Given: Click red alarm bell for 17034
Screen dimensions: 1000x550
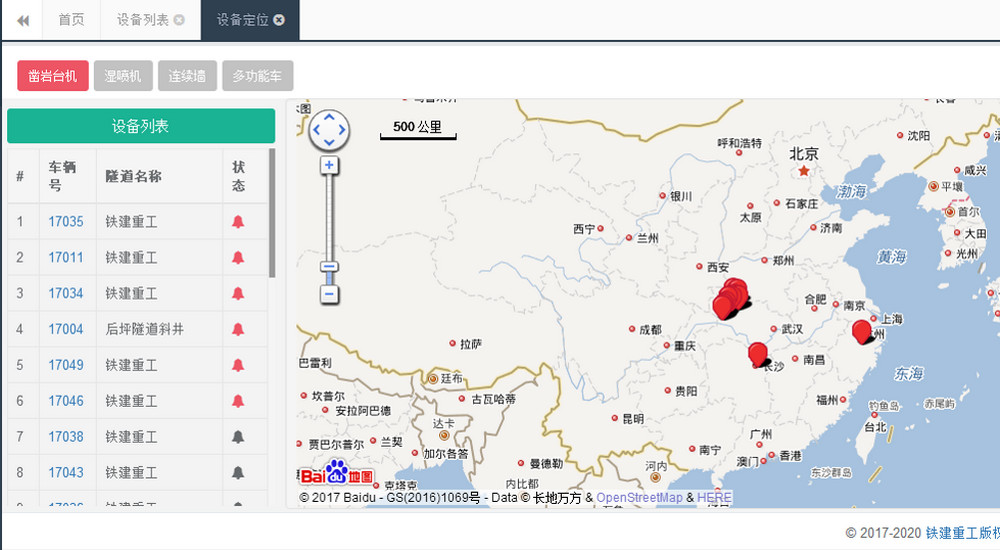Looking at the screenshot, I should pos(238,293).
